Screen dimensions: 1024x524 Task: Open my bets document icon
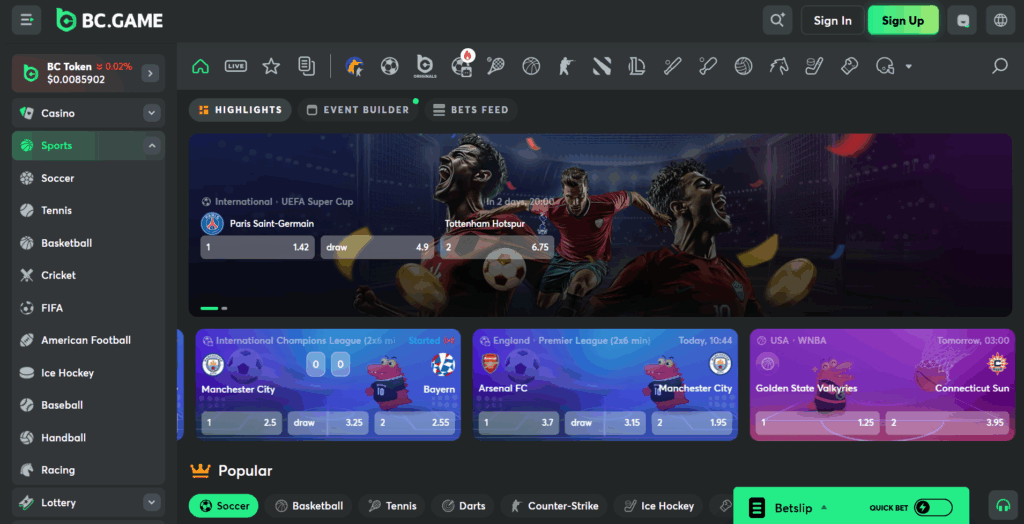306,66
